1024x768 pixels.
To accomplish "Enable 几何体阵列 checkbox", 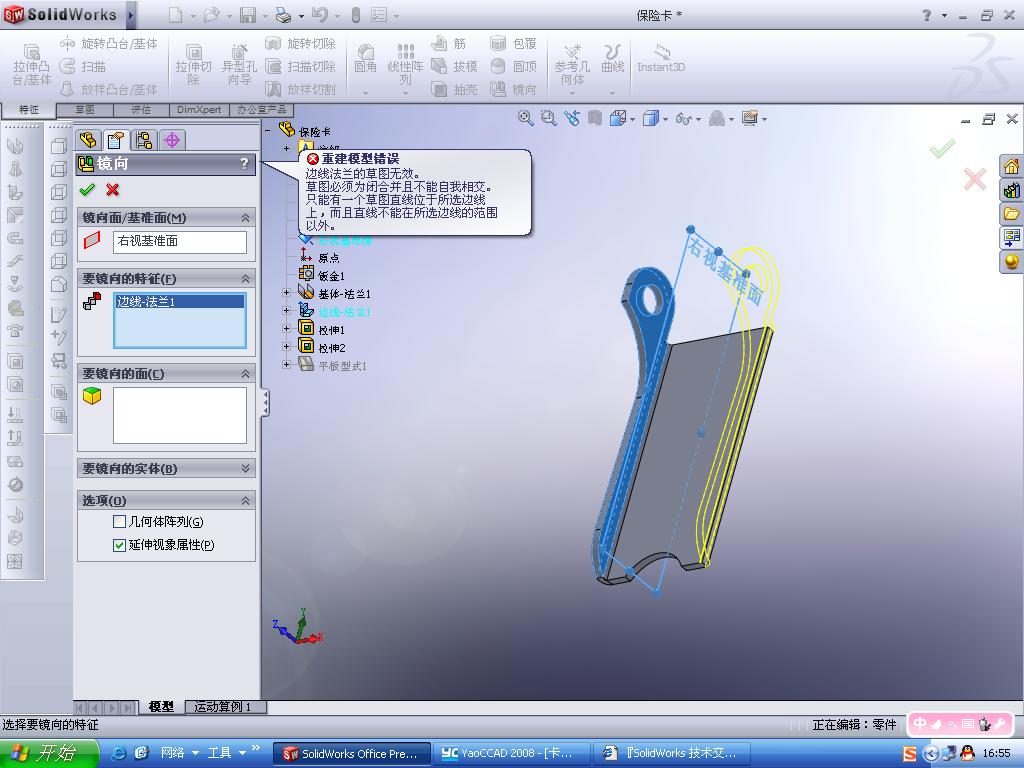I will 119,522.
